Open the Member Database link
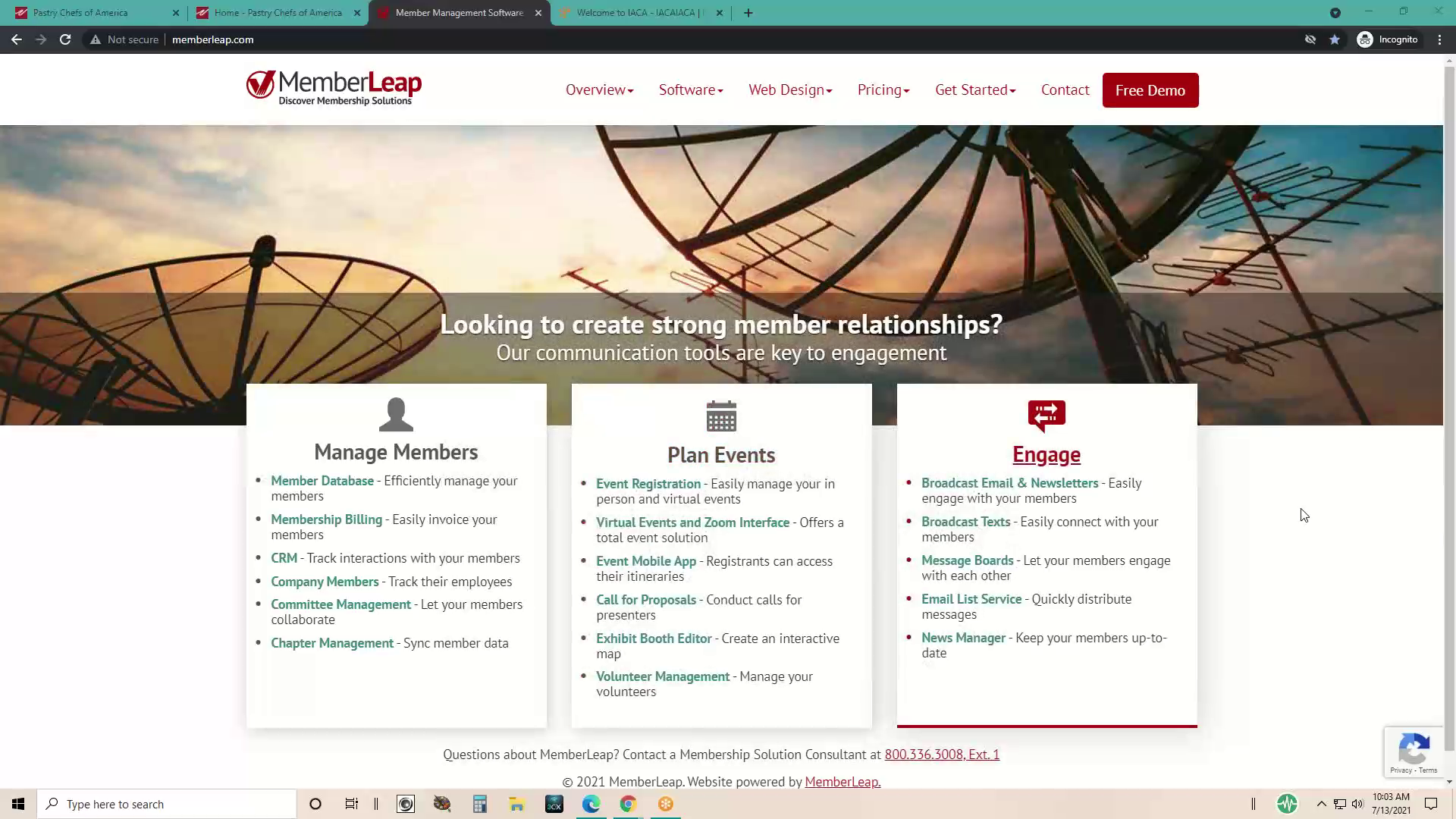The image size is (1456, 819). point(322,481)
